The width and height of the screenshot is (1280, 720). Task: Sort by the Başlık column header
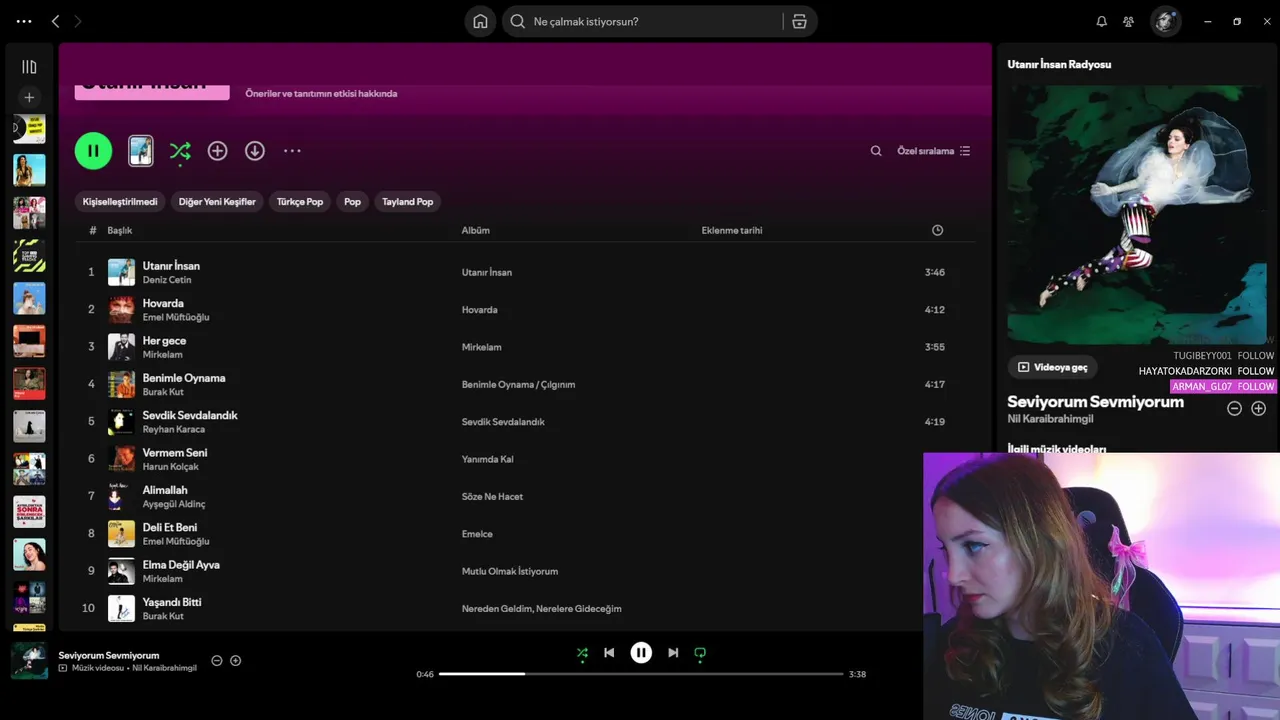click(x=120, y=231)
